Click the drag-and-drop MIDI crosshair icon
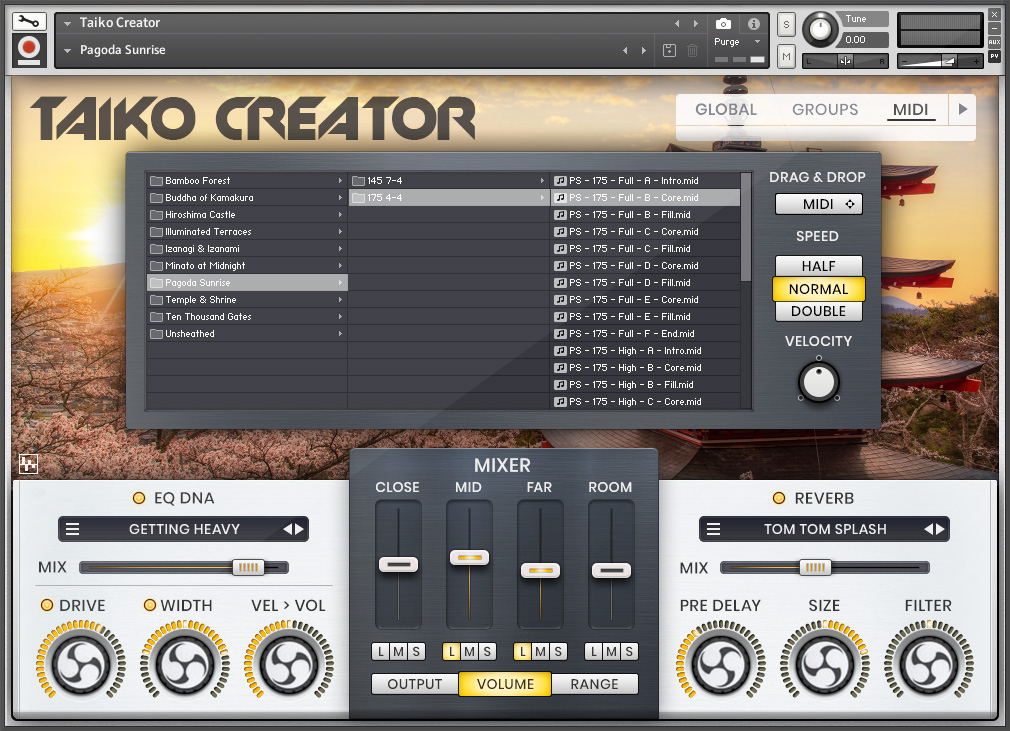Viewport: 1010px width, 731px height. coord(850,204)
